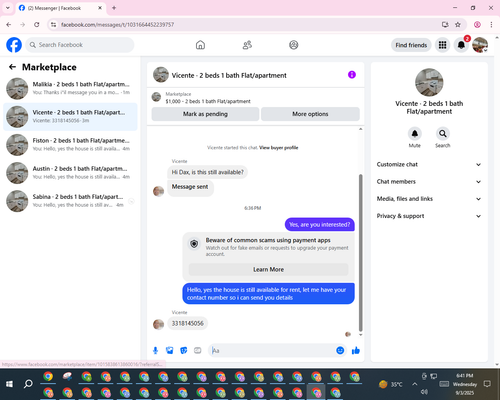500x400 pixels.
Task: Click the chat scrollbar thumb
Action: click(360, 253)
